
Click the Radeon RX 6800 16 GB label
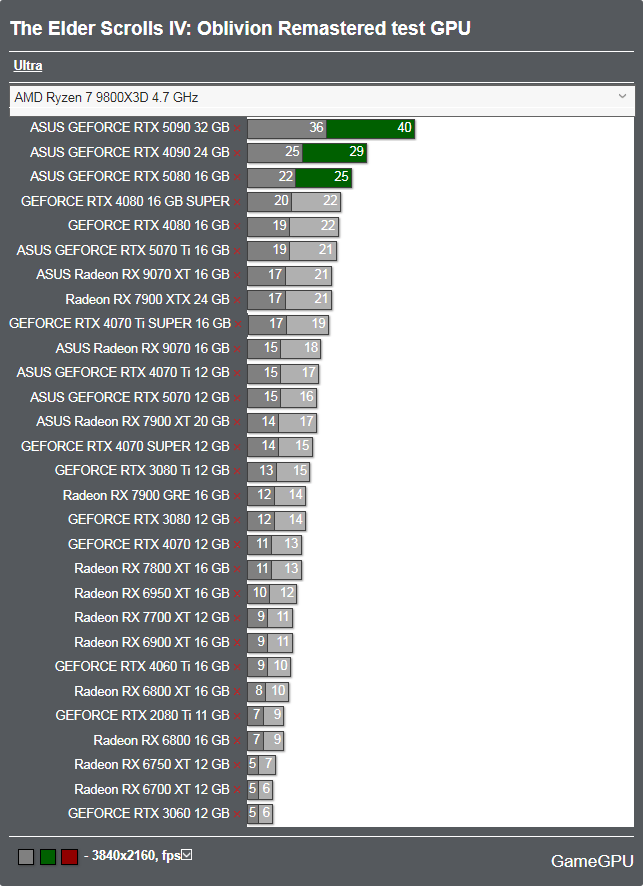pos(162,740)
